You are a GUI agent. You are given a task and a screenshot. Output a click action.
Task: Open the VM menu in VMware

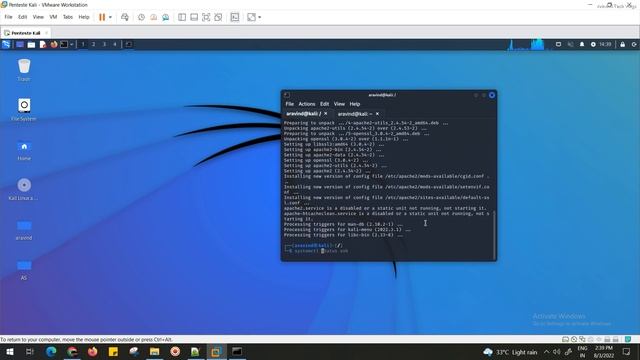tap(53, 17)
